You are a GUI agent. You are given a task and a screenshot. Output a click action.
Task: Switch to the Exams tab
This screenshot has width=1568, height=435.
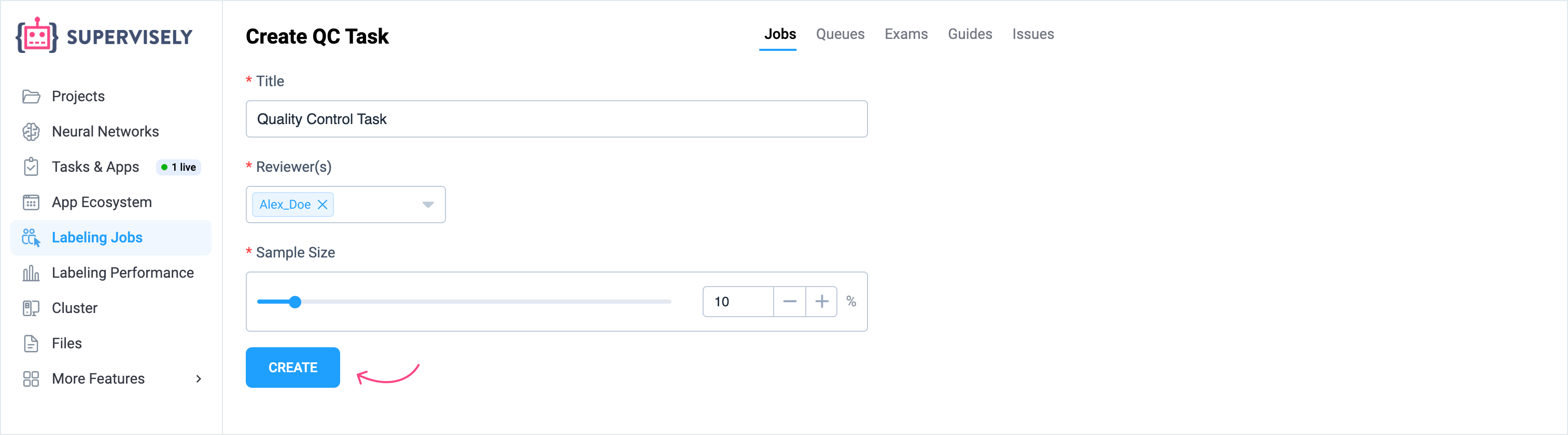click(x=906, y=34)
